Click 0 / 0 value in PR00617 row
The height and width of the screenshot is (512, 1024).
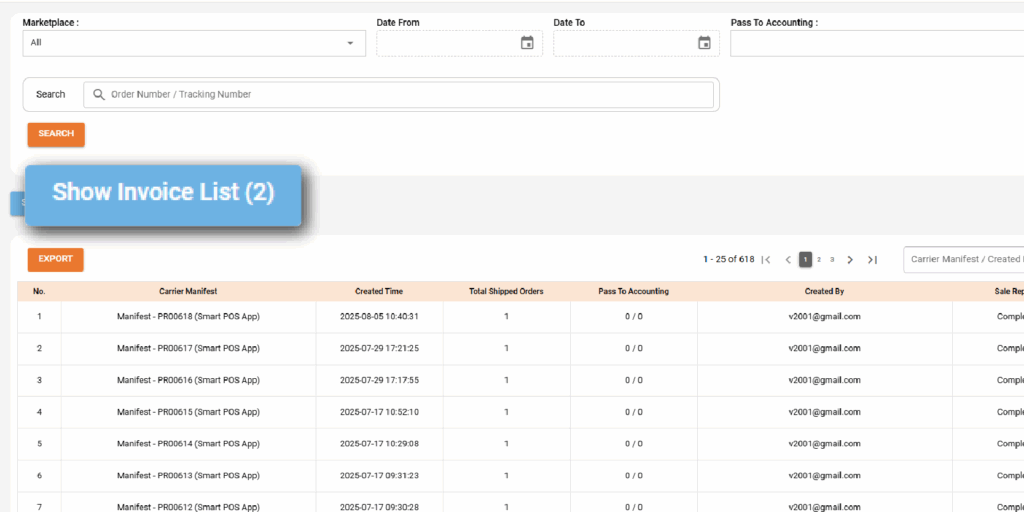coord(633,349)
